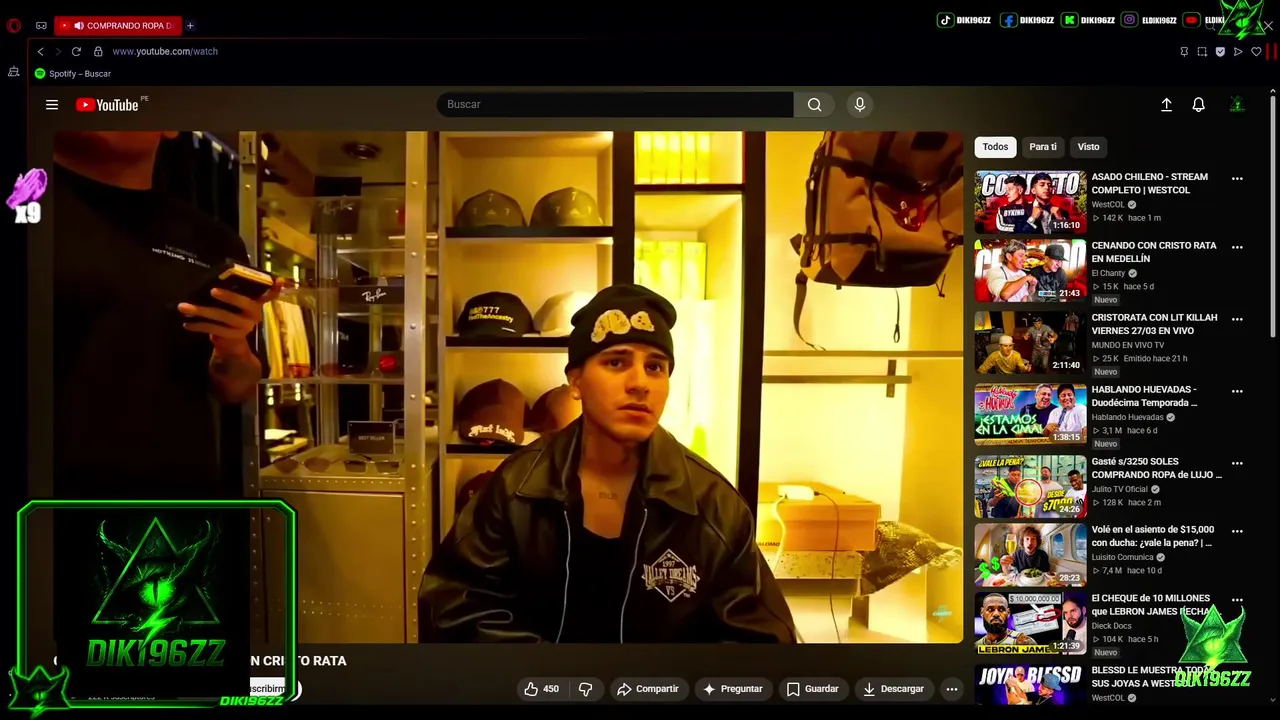1280x720 pixels.
Task: Open options for EL CHEQUE de 10 MILLONES
Action: point(1237,600)
